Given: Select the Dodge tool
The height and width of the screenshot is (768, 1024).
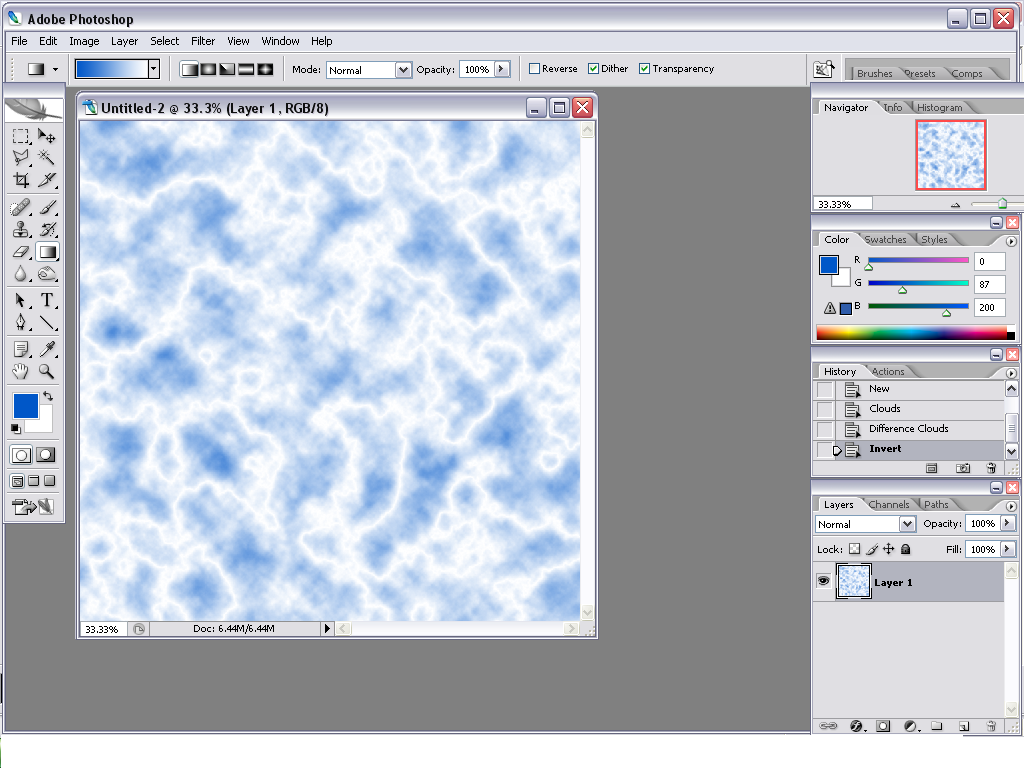Looking at the screenshot, I should pos(46,274).
